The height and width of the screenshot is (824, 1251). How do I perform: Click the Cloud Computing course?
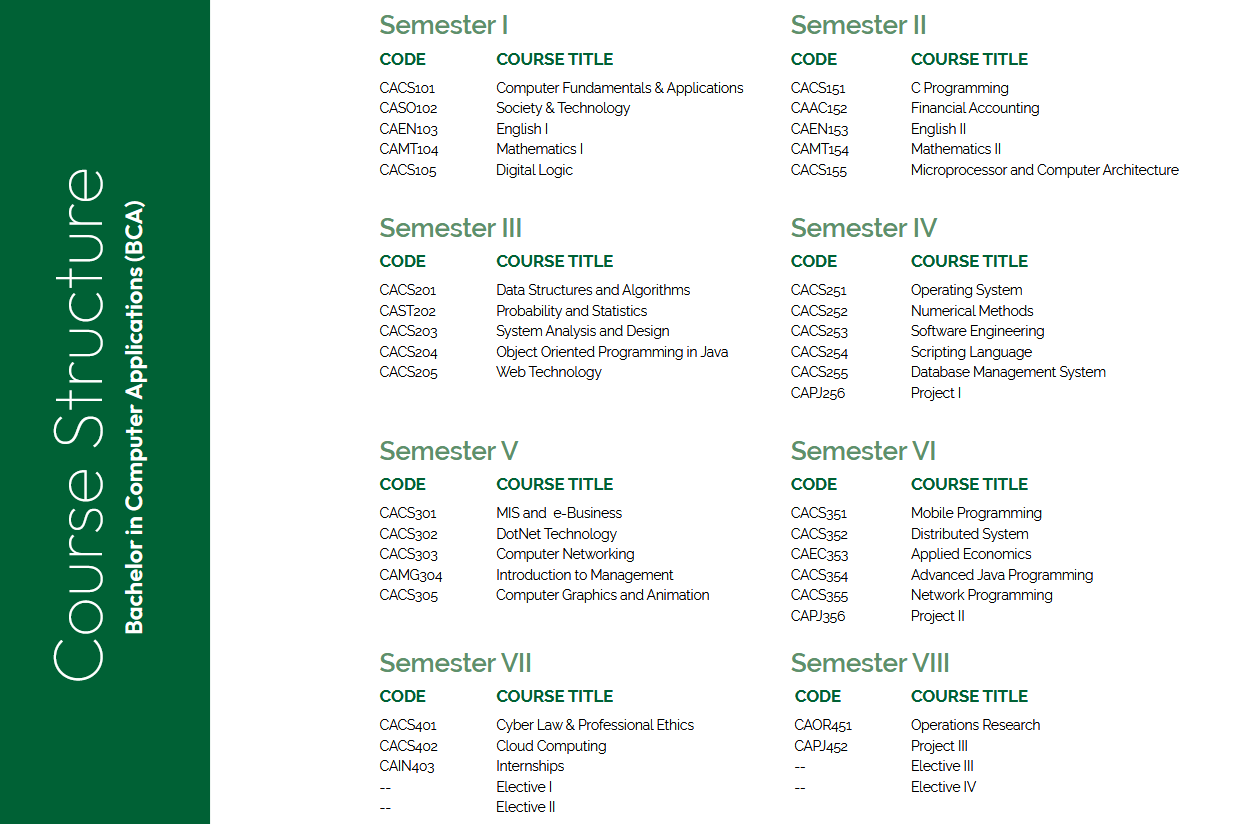click(x=551, y=746)
